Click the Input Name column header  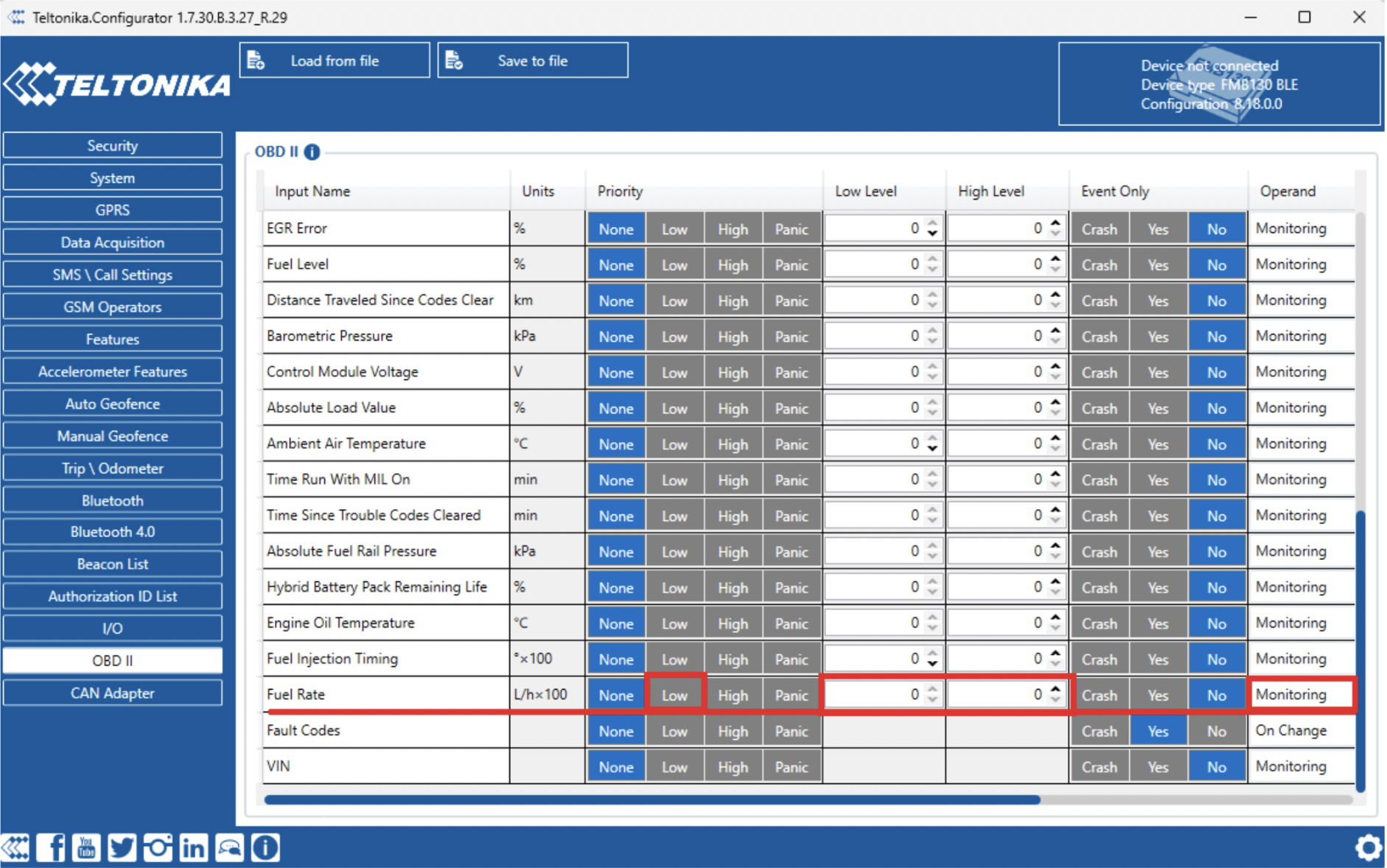[386, 192]
